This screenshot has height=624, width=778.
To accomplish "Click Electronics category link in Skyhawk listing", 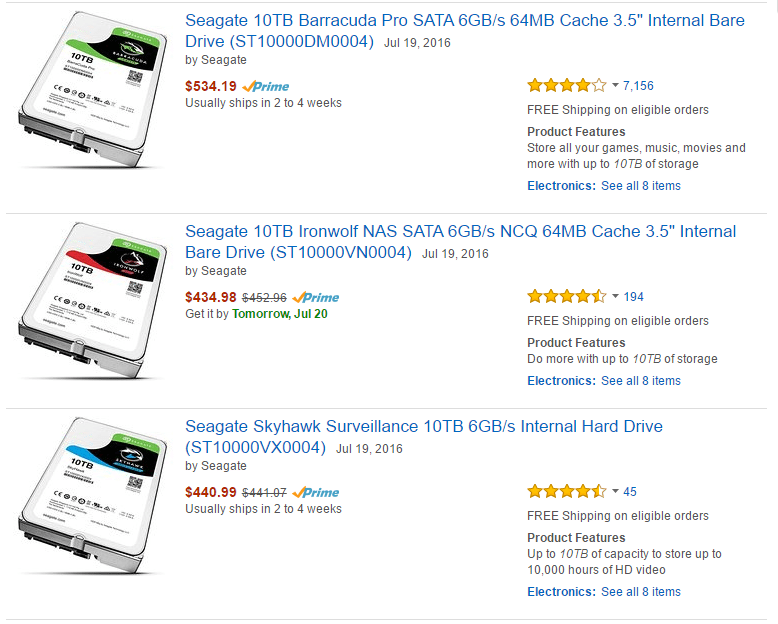I will click(561, 592).
